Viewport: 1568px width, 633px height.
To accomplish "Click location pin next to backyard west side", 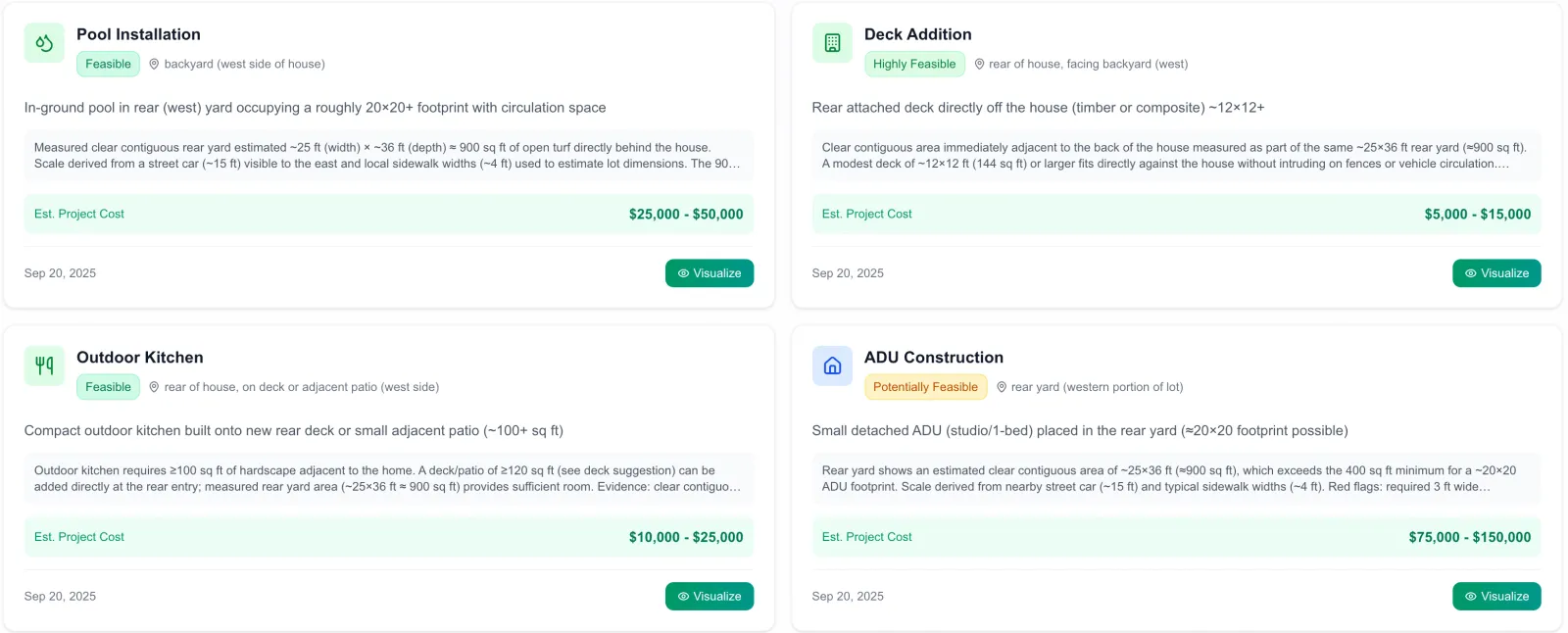I will click(154, 65).
